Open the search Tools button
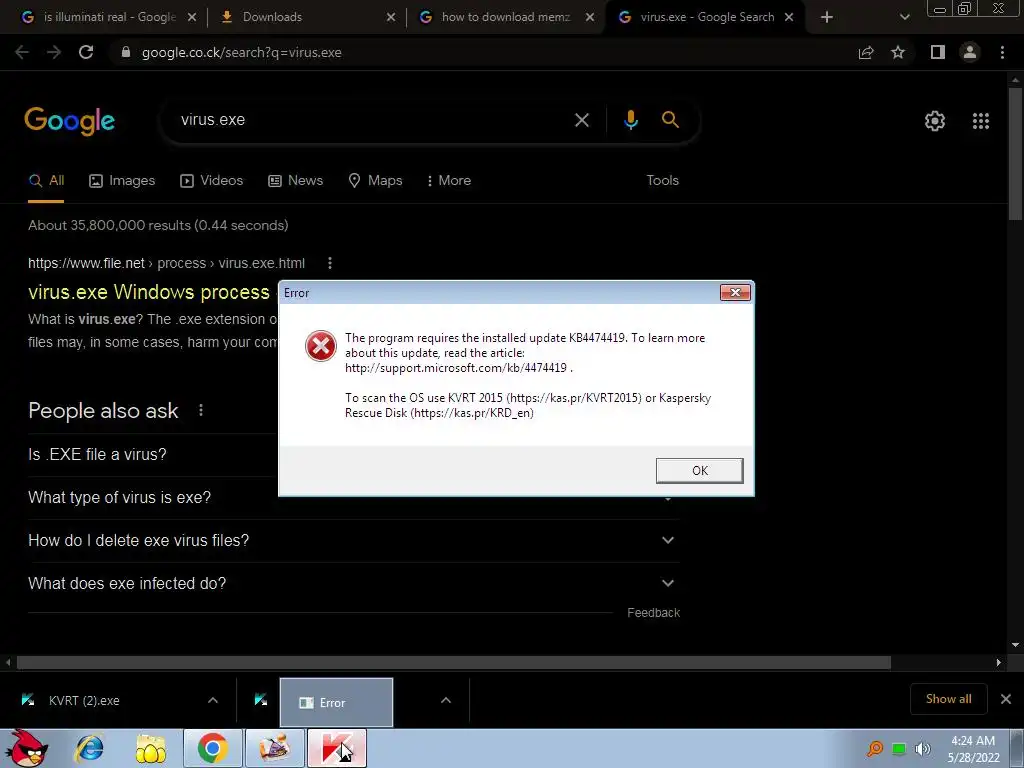 [x=662, y=180]
